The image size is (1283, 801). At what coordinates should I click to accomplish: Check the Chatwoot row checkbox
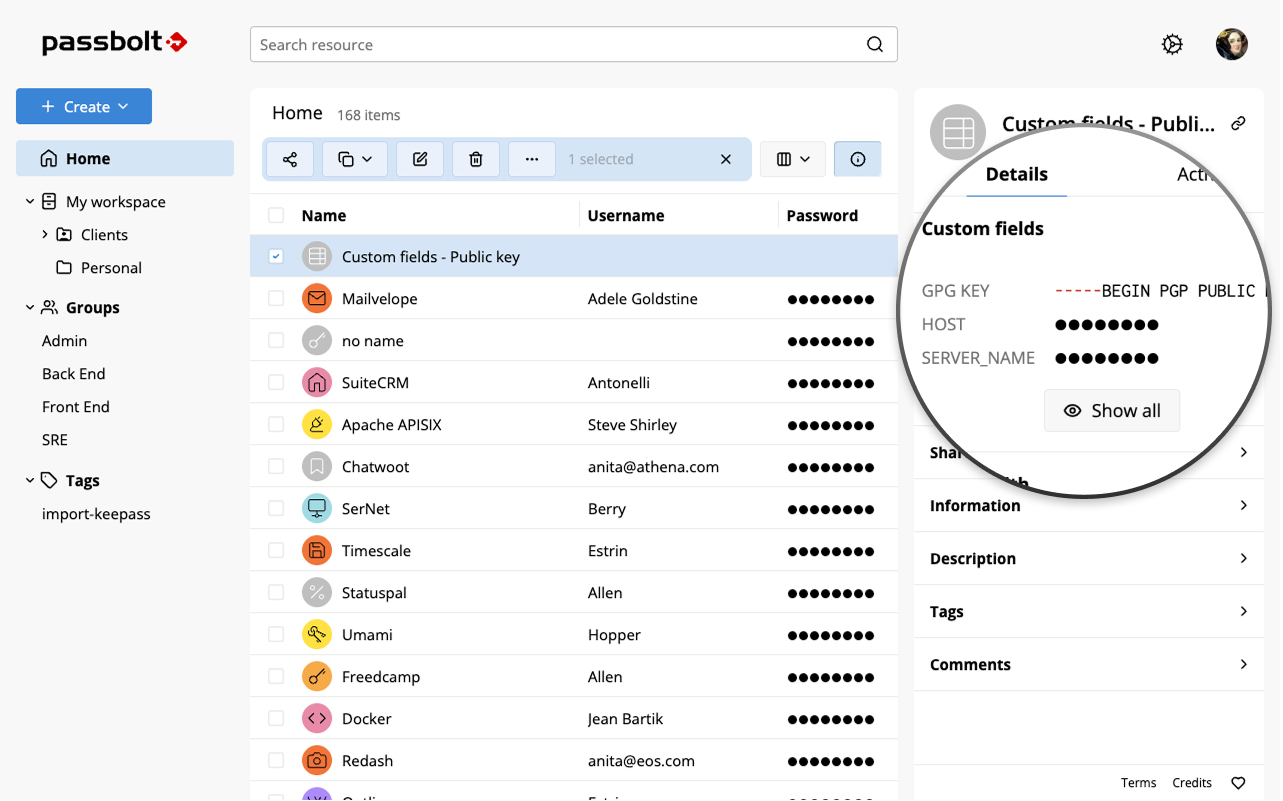[276, 466]
